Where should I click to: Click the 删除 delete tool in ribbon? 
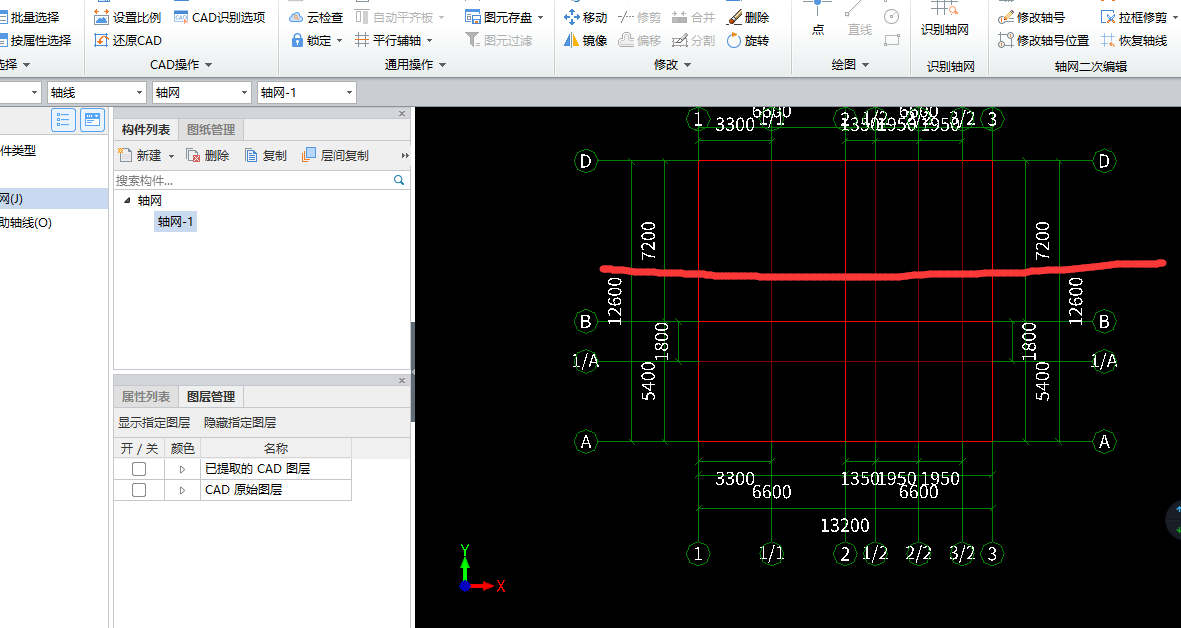tap(748, 17)
